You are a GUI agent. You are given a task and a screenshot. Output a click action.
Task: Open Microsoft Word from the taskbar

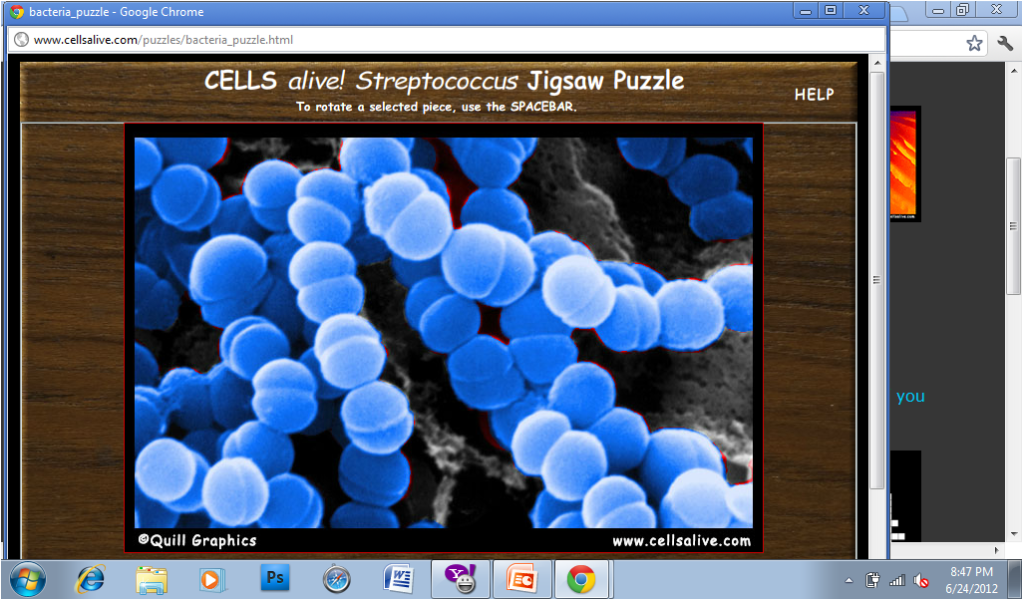[398, 579]
